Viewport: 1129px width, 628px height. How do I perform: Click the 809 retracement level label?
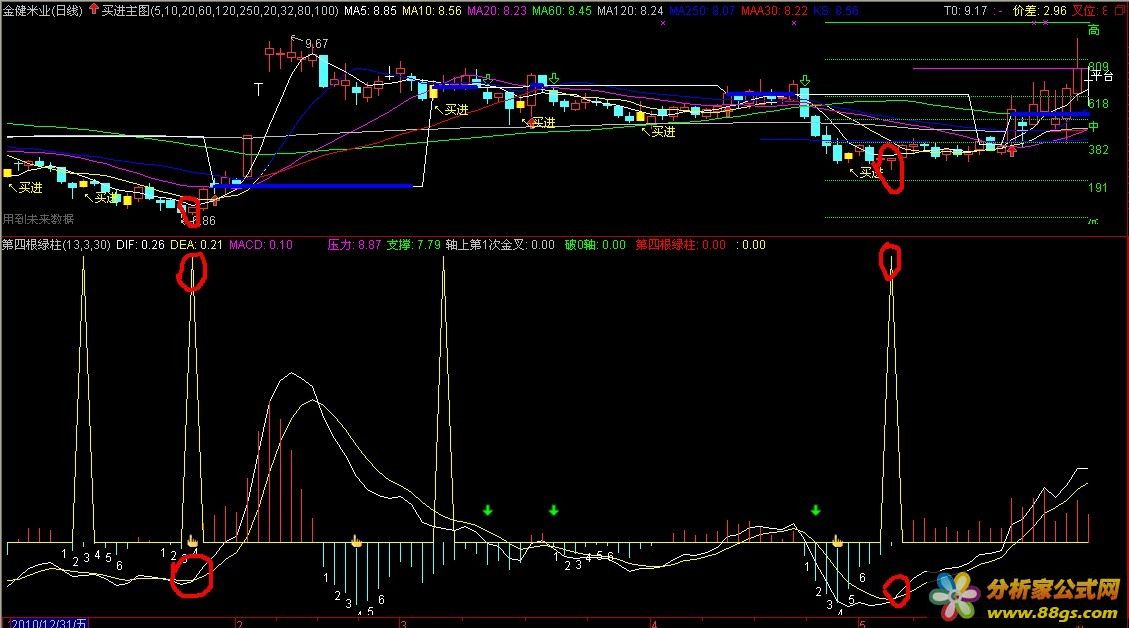(1098, 66)
